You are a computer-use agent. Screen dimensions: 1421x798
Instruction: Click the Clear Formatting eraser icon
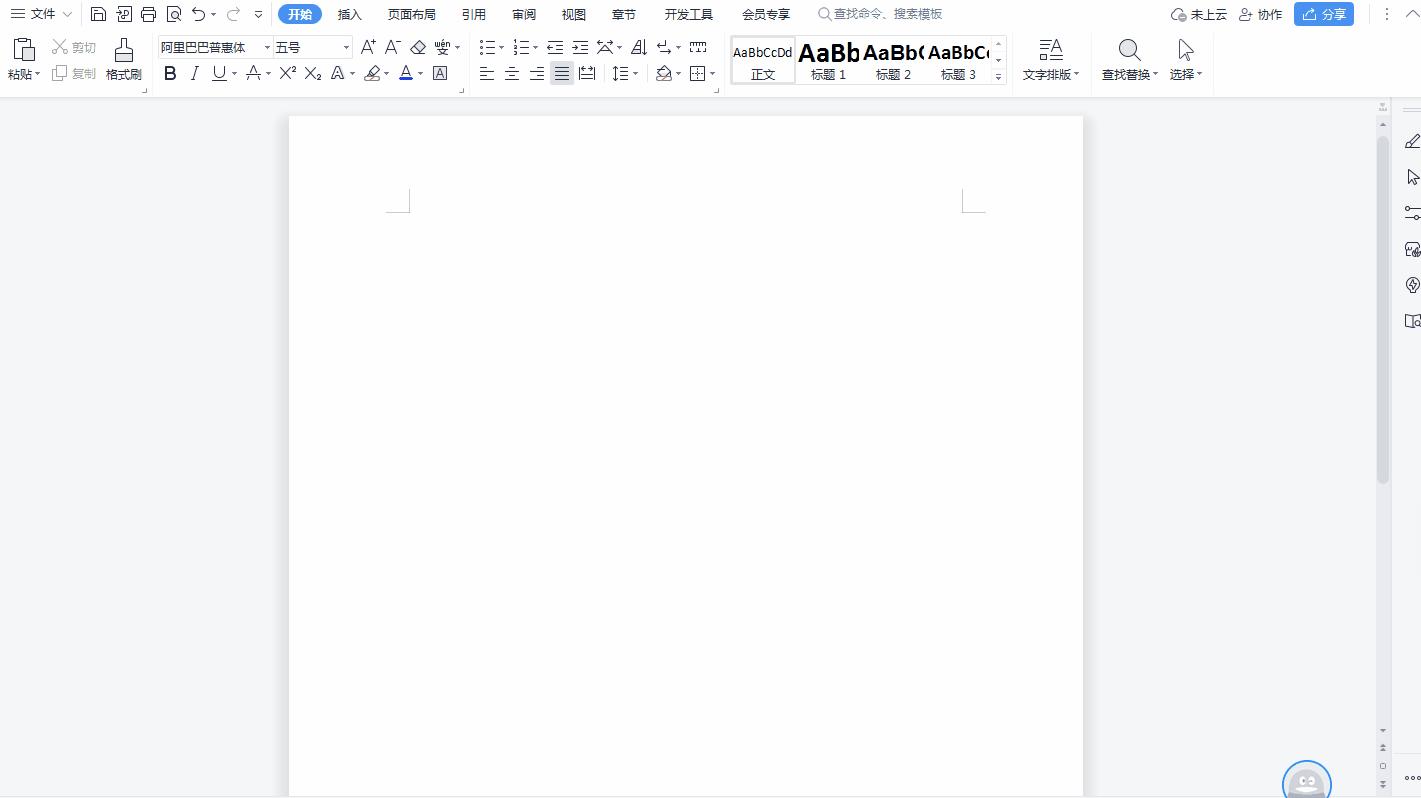[418, 47]
